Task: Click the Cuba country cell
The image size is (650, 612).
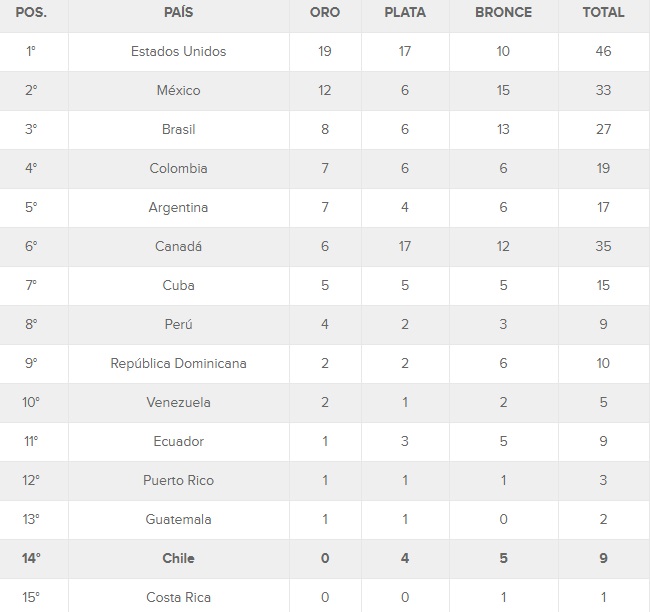Action: coord(178,285)
